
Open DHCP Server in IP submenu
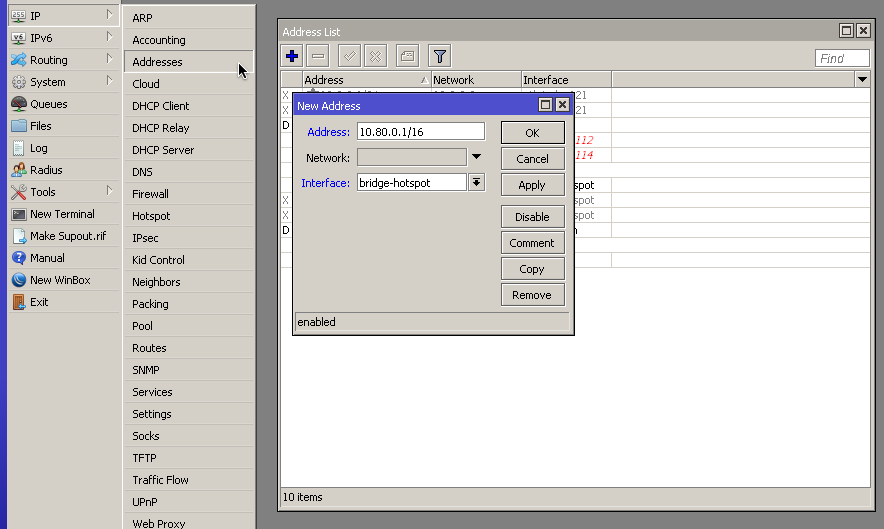163,150
